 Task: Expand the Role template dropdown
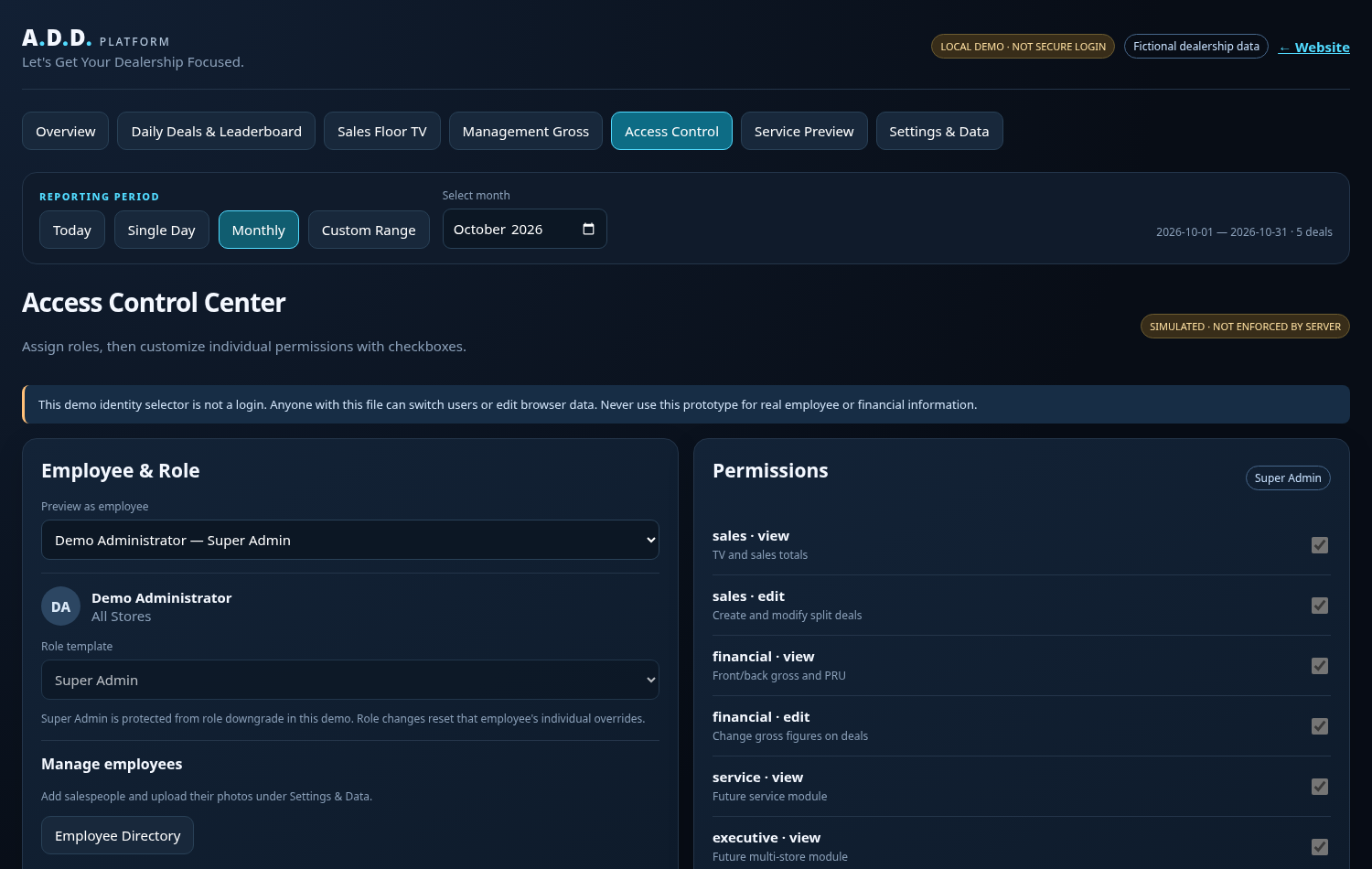pyautogui.click(x=350, y=680)
